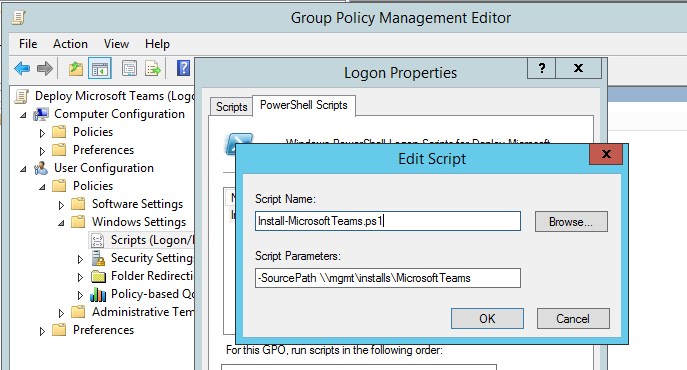Click the Security Settings lock icon
Viewport: 687px width, 370px height.
coord(99,258)
